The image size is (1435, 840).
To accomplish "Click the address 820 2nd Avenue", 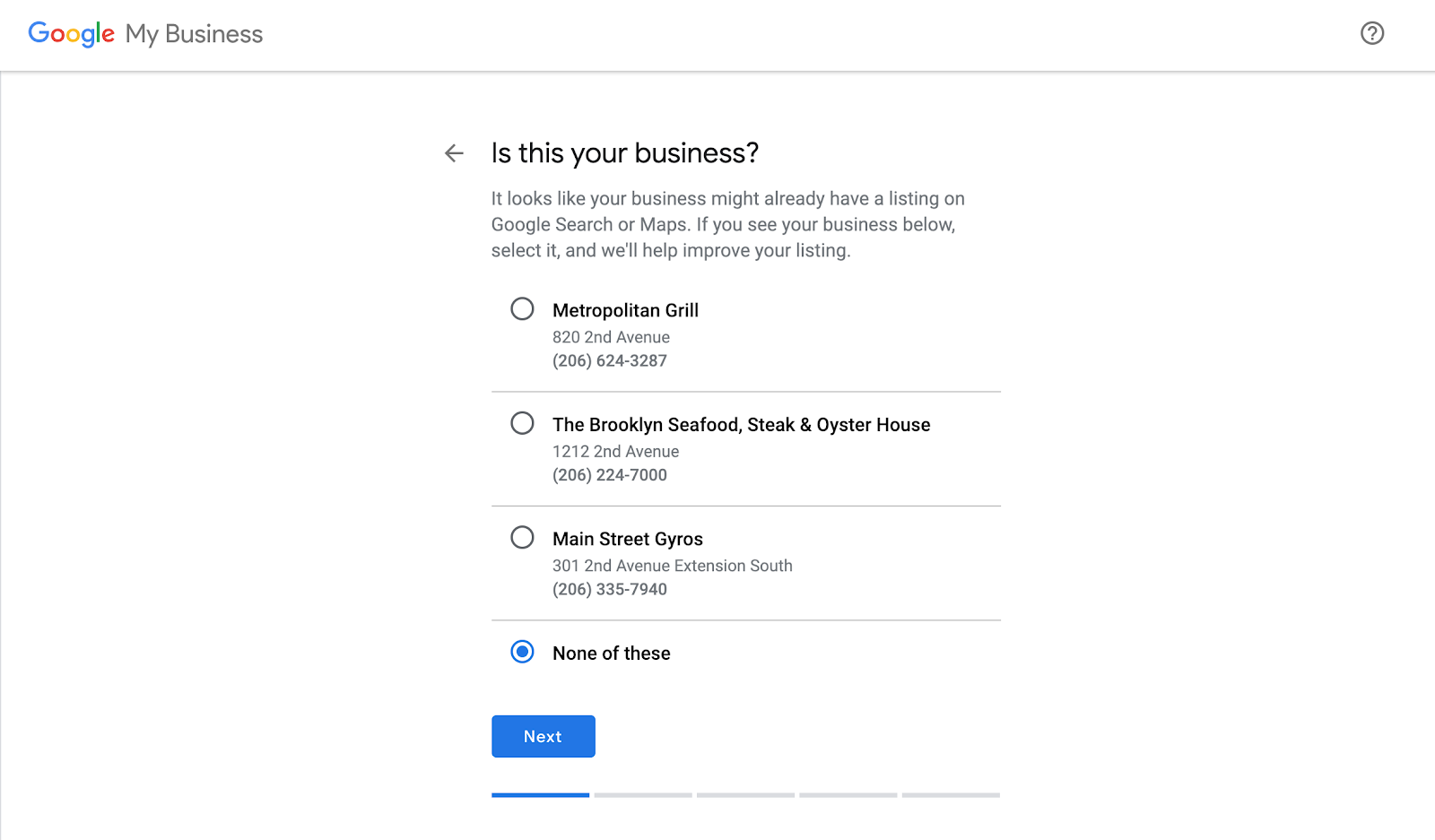I will click(611, 337).
